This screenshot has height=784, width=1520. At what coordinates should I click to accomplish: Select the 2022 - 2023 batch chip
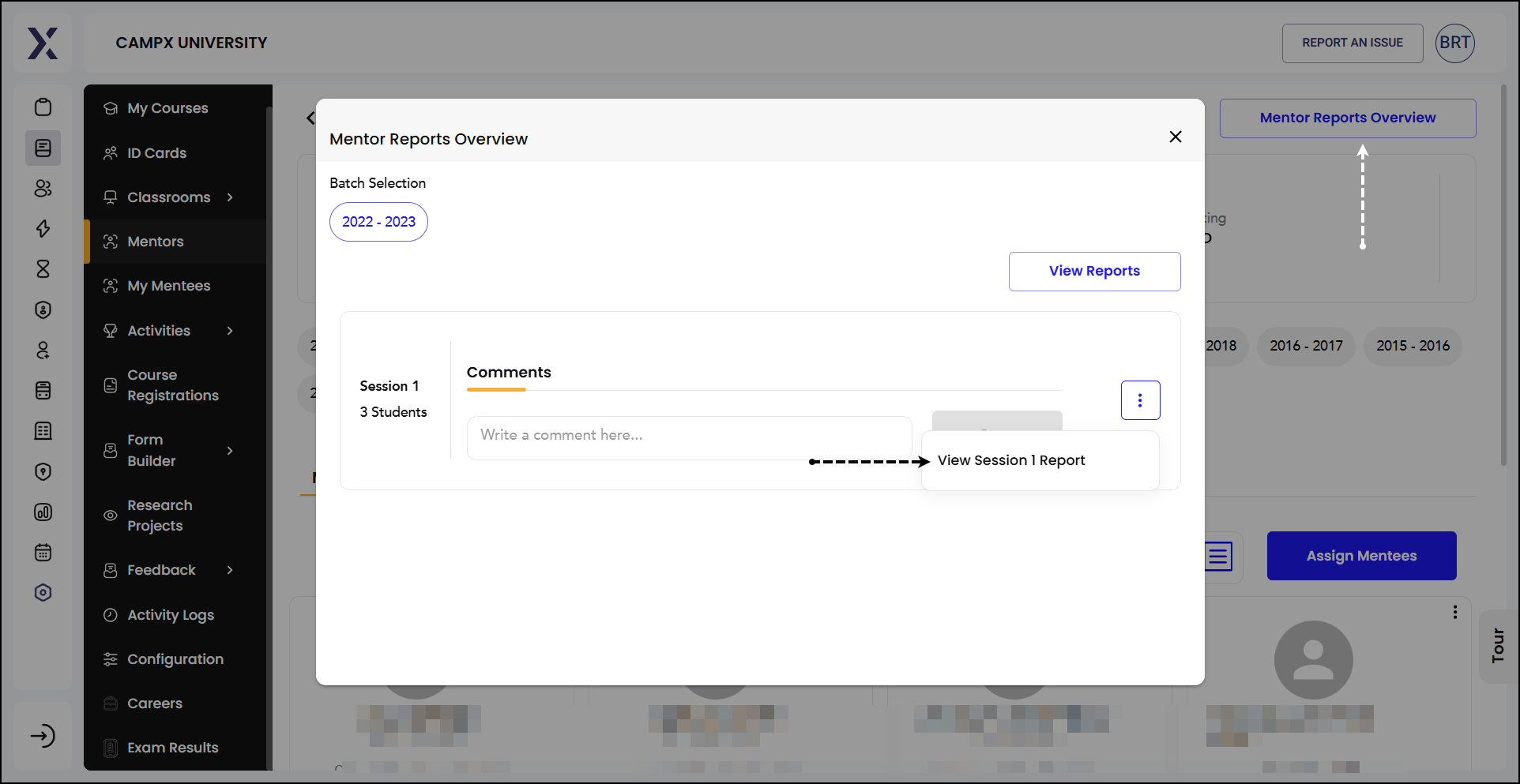tap(378, 222)
